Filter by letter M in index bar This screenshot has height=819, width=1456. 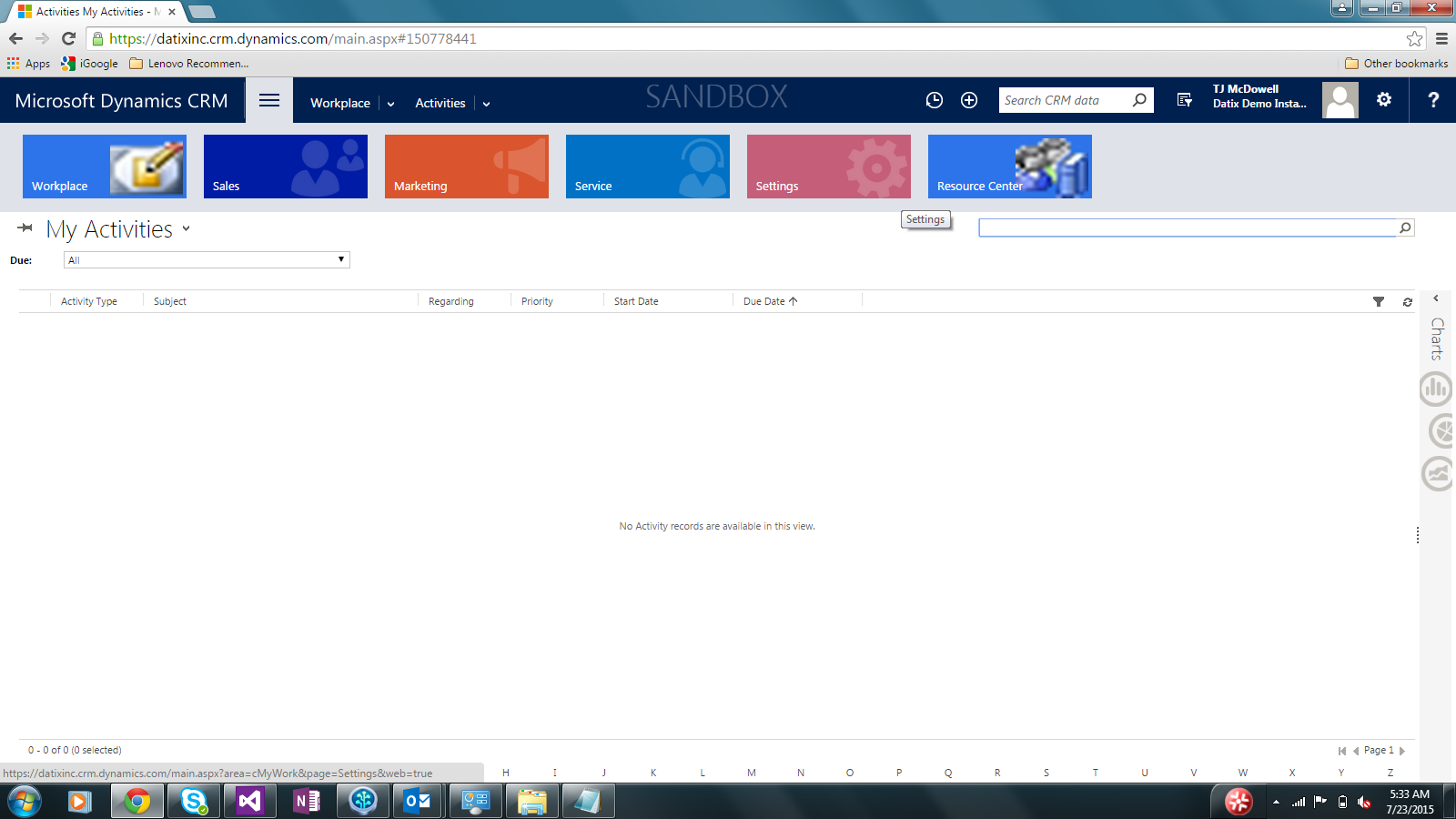(x=752, y=773)
